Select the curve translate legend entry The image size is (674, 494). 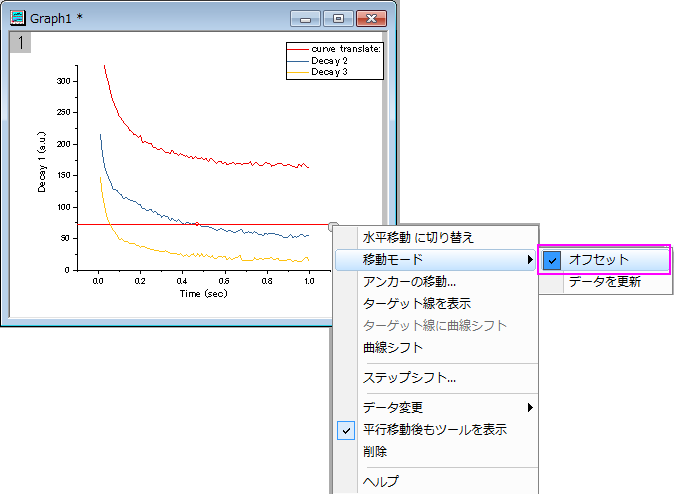tap(346, 49)
